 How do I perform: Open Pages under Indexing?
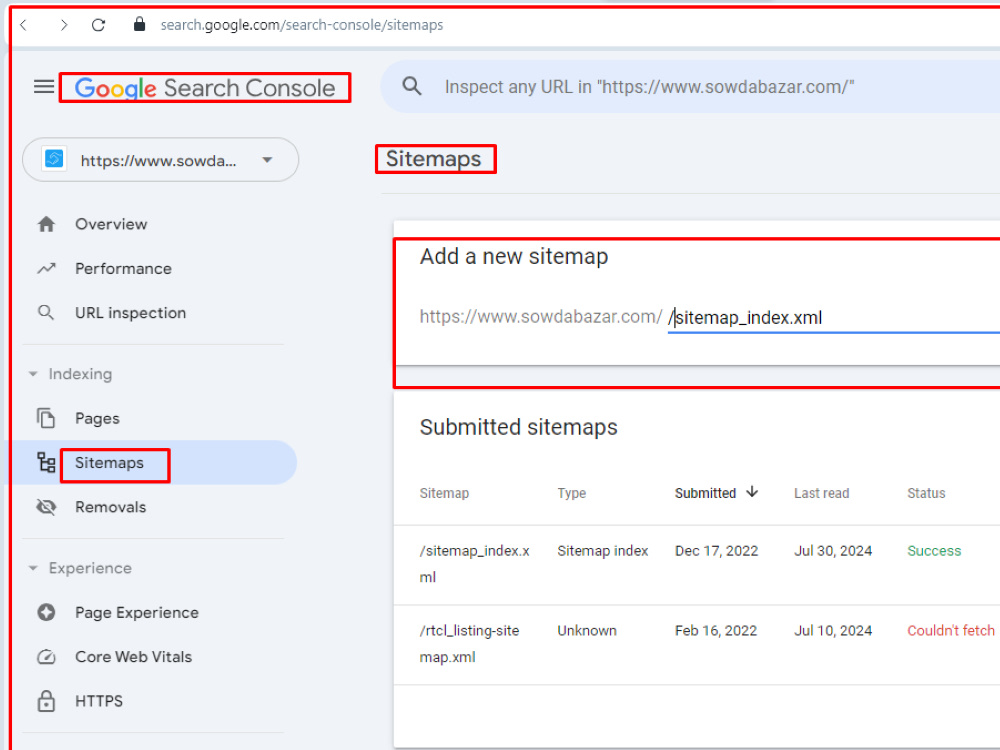(x=97, y=418)
